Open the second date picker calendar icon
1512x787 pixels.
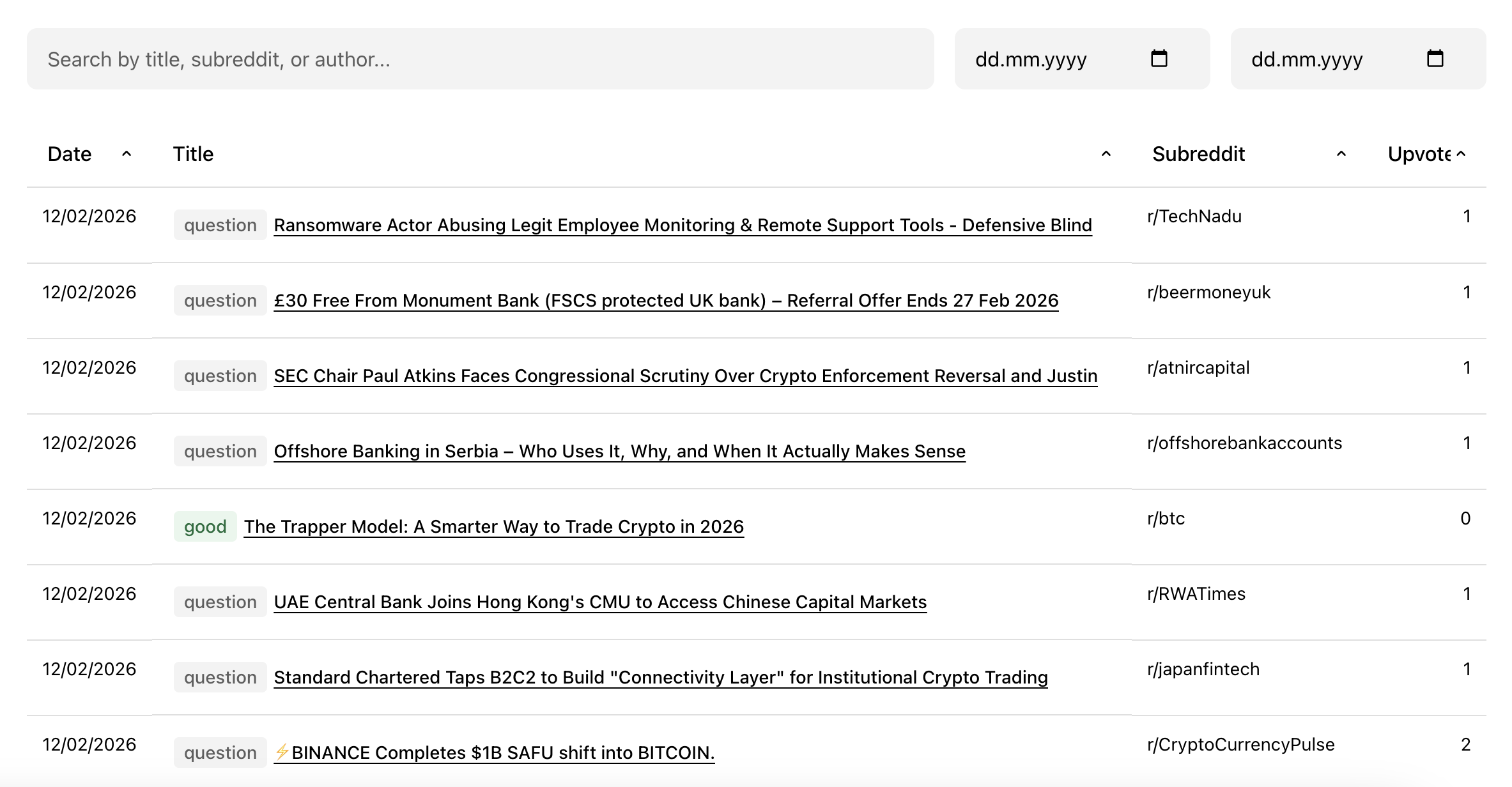pyautogui.click(x=1435, y=58)
